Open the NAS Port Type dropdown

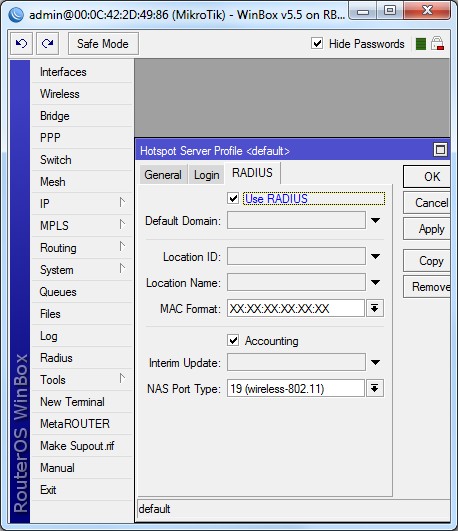click(x=374, y=388)
